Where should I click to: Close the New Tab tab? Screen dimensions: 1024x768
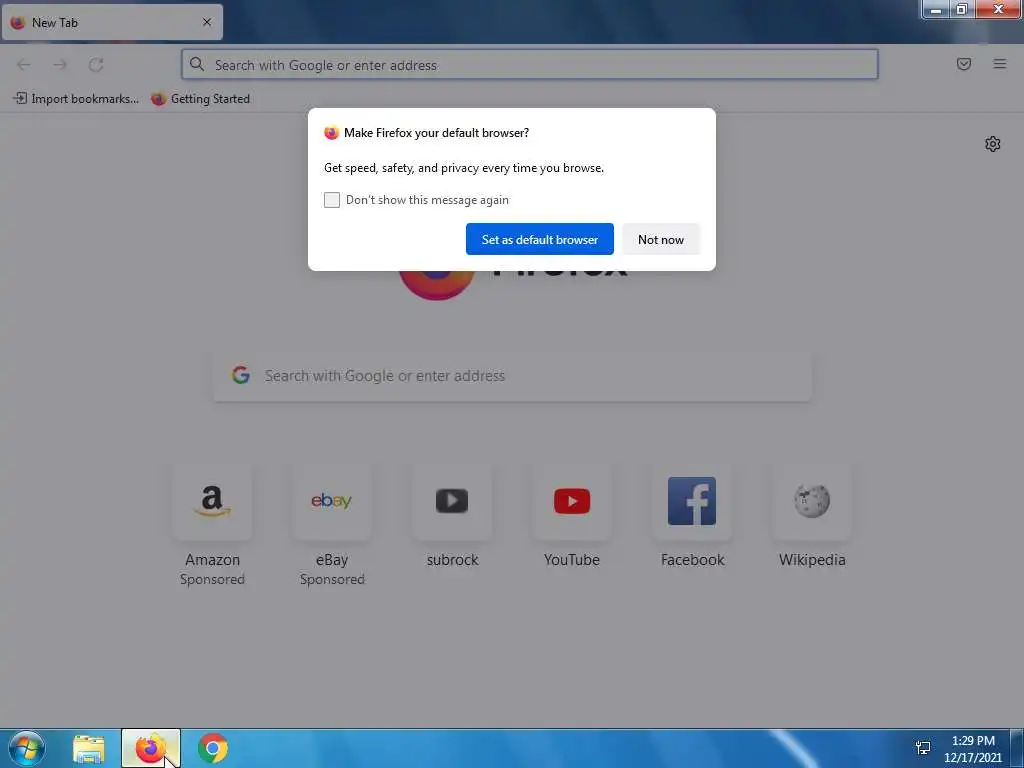(x=206, y=22)
